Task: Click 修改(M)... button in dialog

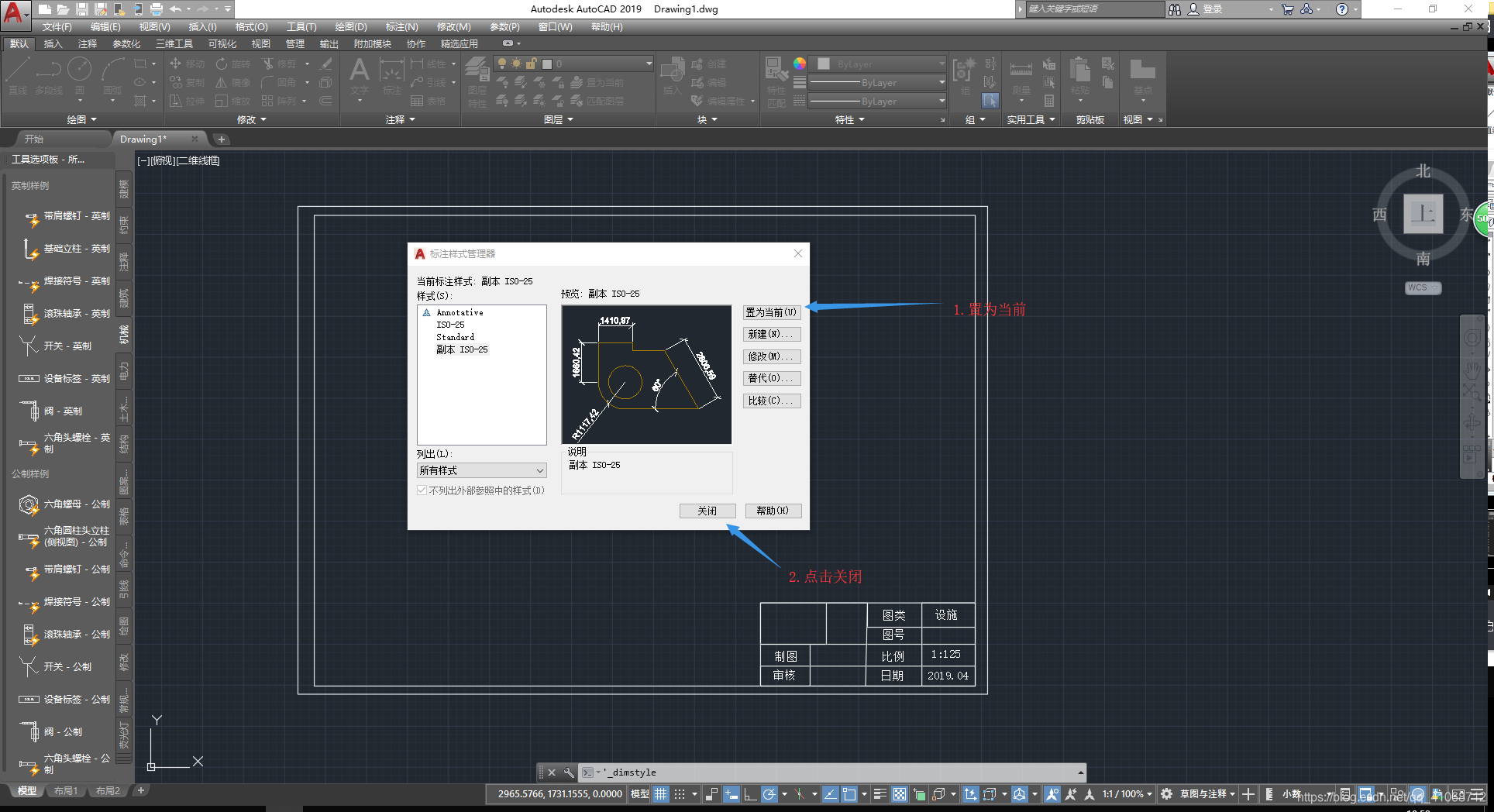Action: pyautogui.click(x=771, y=356)
